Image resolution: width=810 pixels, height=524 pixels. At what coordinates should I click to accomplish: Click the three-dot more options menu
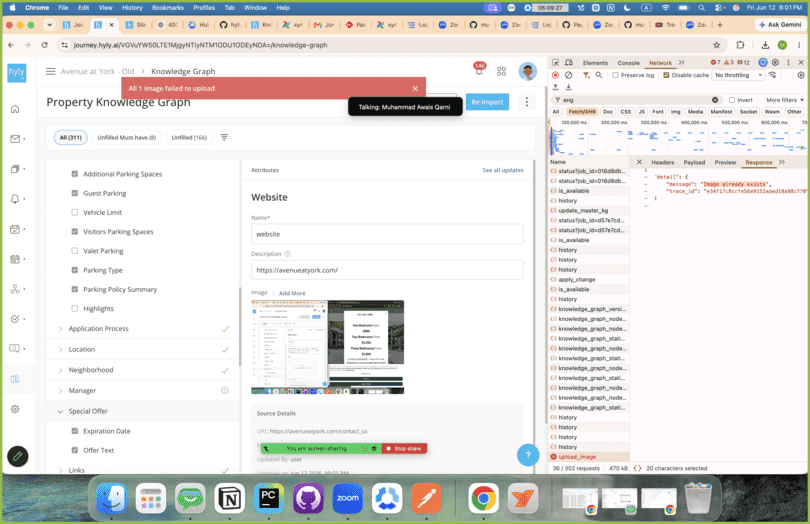click(526, 102)
